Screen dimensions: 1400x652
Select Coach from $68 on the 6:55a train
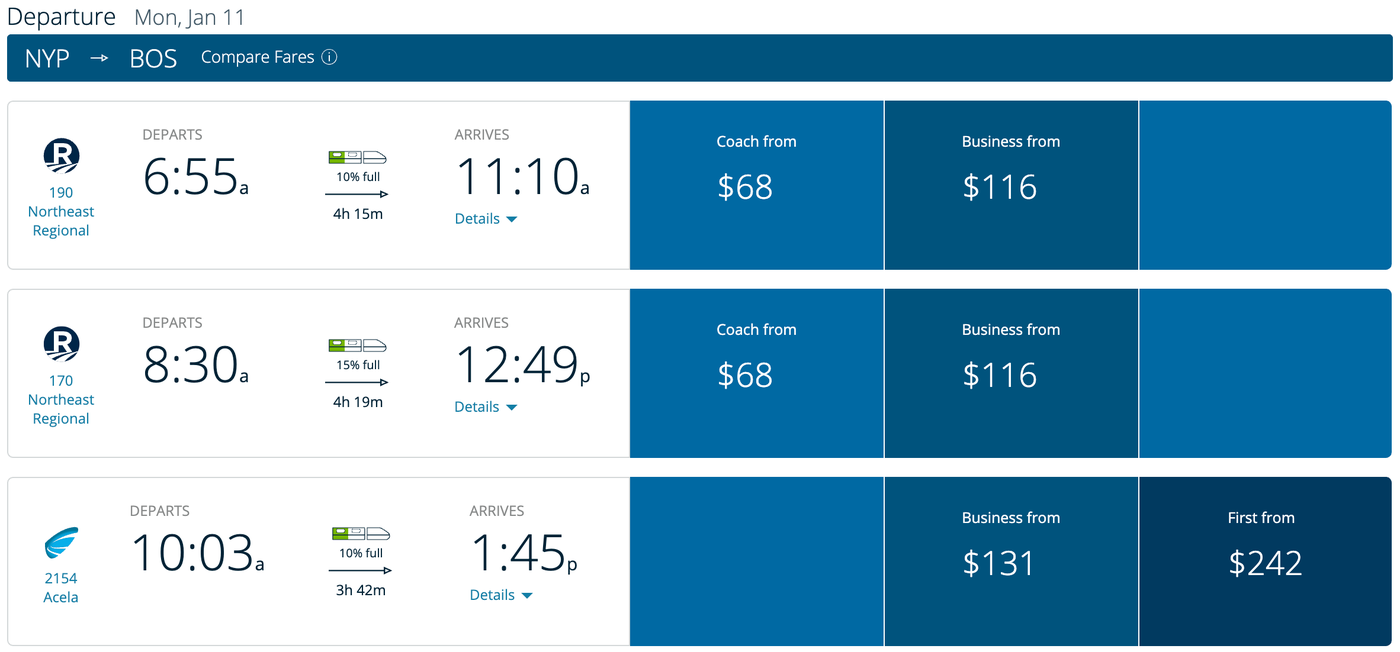pos(756,184)
